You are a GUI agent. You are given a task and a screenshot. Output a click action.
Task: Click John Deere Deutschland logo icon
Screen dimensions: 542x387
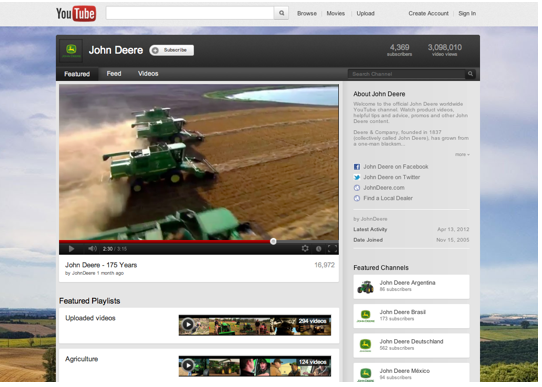click(x=365, y=345)
